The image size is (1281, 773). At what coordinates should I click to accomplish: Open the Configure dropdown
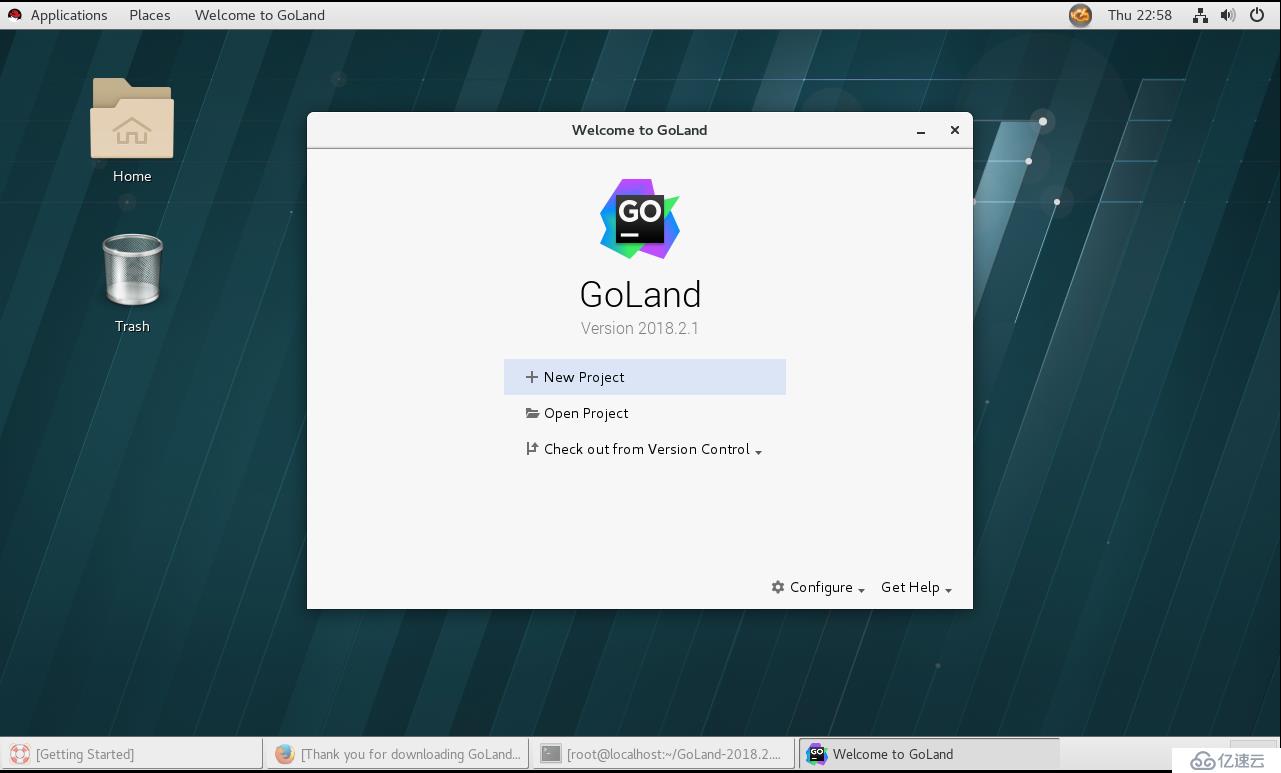tap(818, 587)
